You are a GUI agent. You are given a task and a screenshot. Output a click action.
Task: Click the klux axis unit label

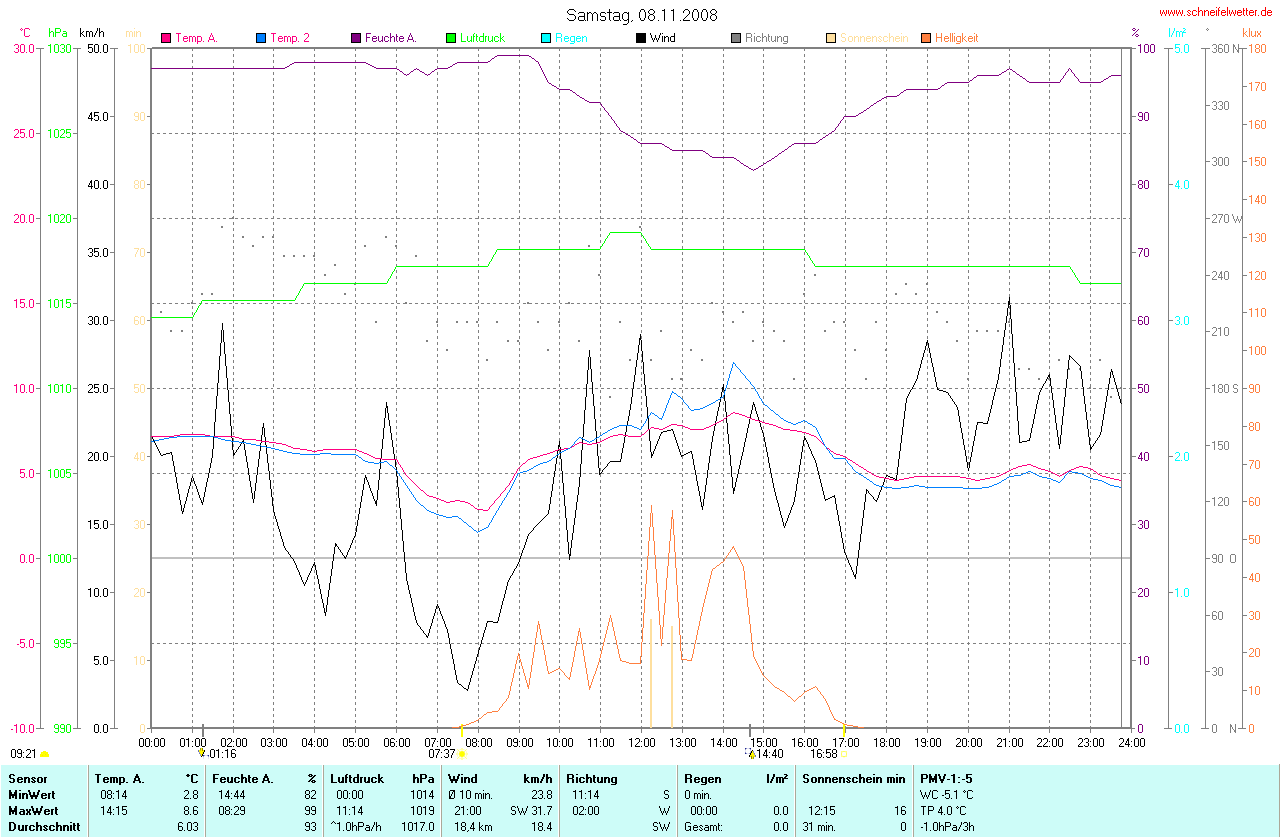point(1252,33)
